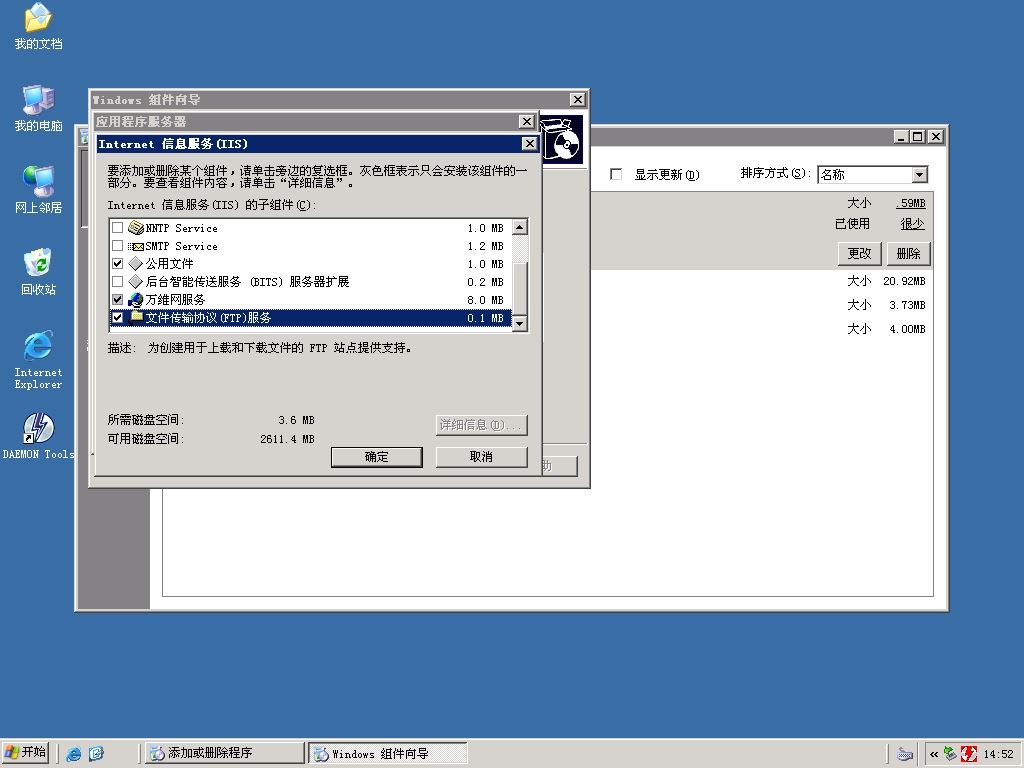
Task: Click the keyboard language bar icon
Action: pyautogui.click(x=905, y=754)
